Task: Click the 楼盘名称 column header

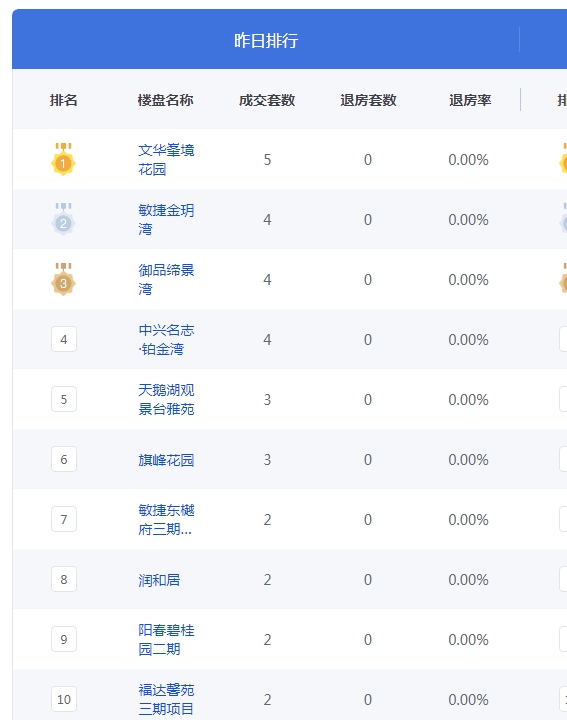Action: 165,100
